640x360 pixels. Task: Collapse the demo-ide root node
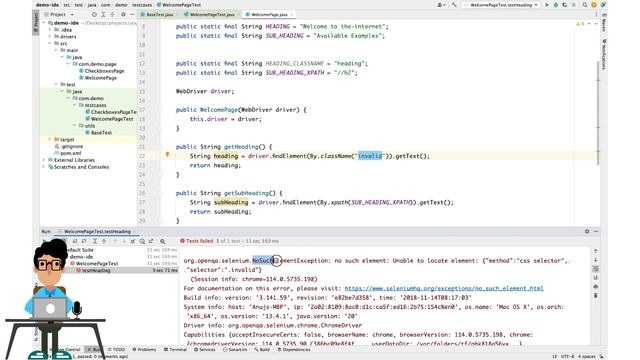click(x=44, y=23)
